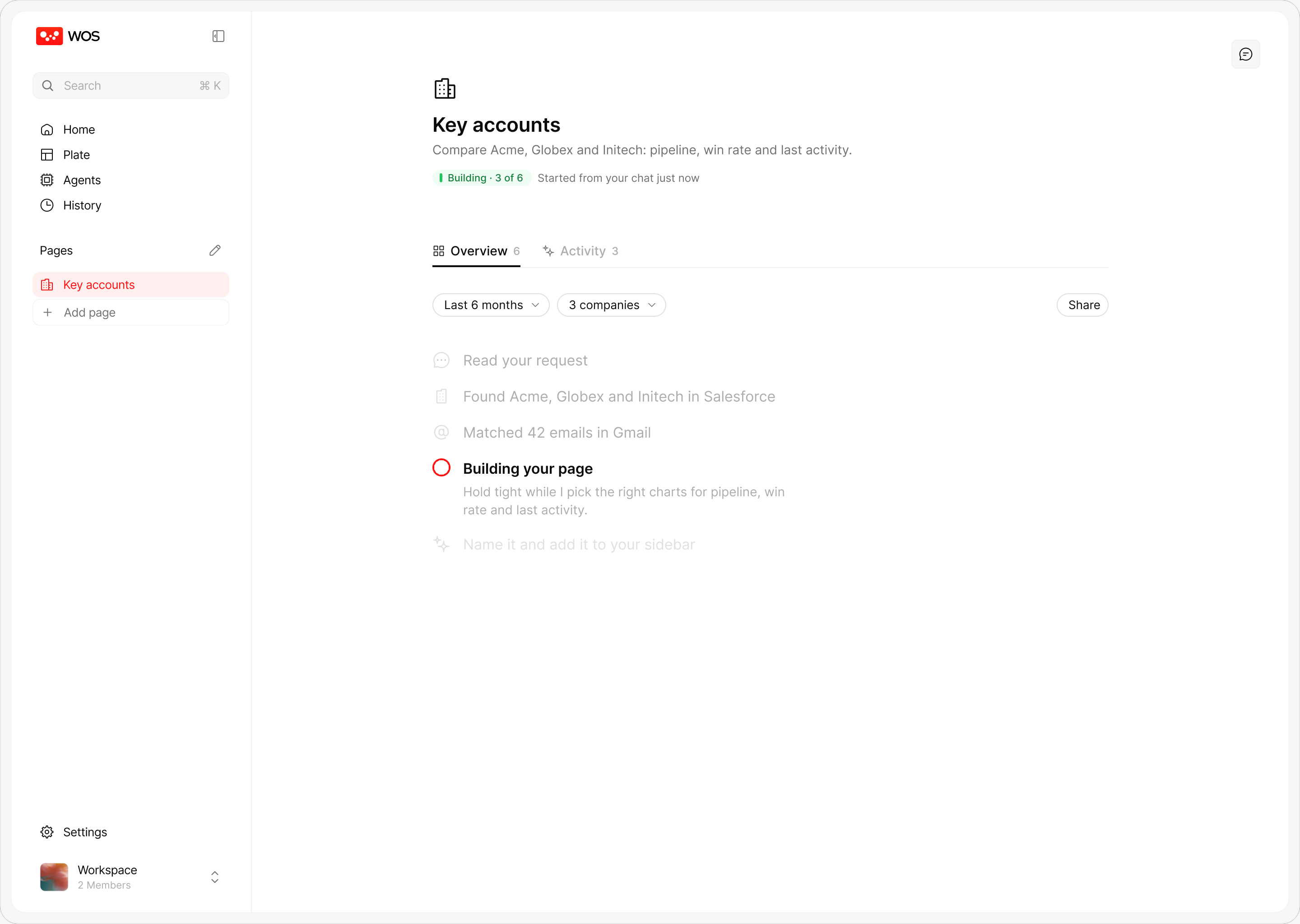1300x924 pixels.
Task: Click the Read your request step
Action: [525, 361]
